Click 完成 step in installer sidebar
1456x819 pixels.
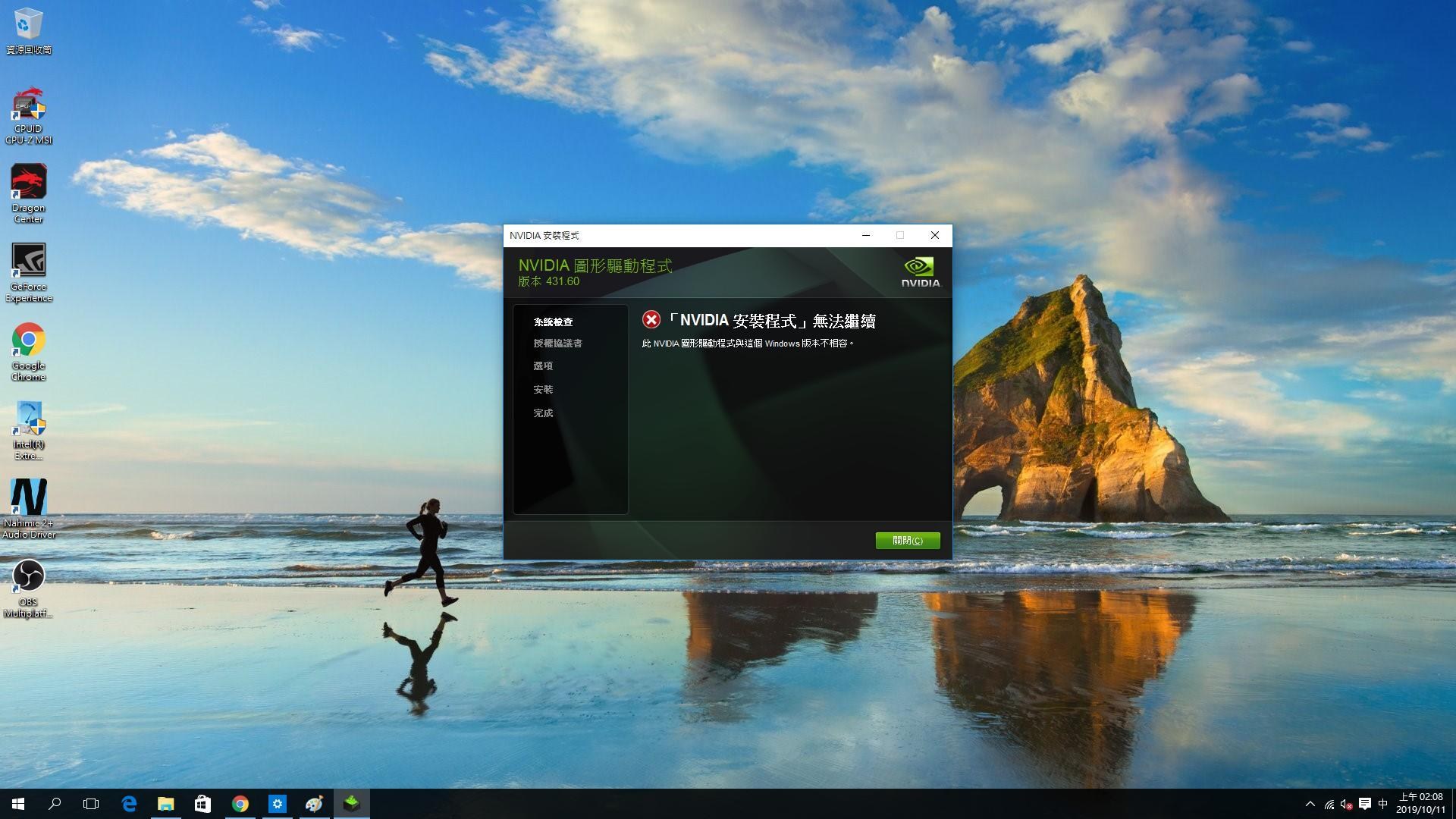click(x=543, y=412)
